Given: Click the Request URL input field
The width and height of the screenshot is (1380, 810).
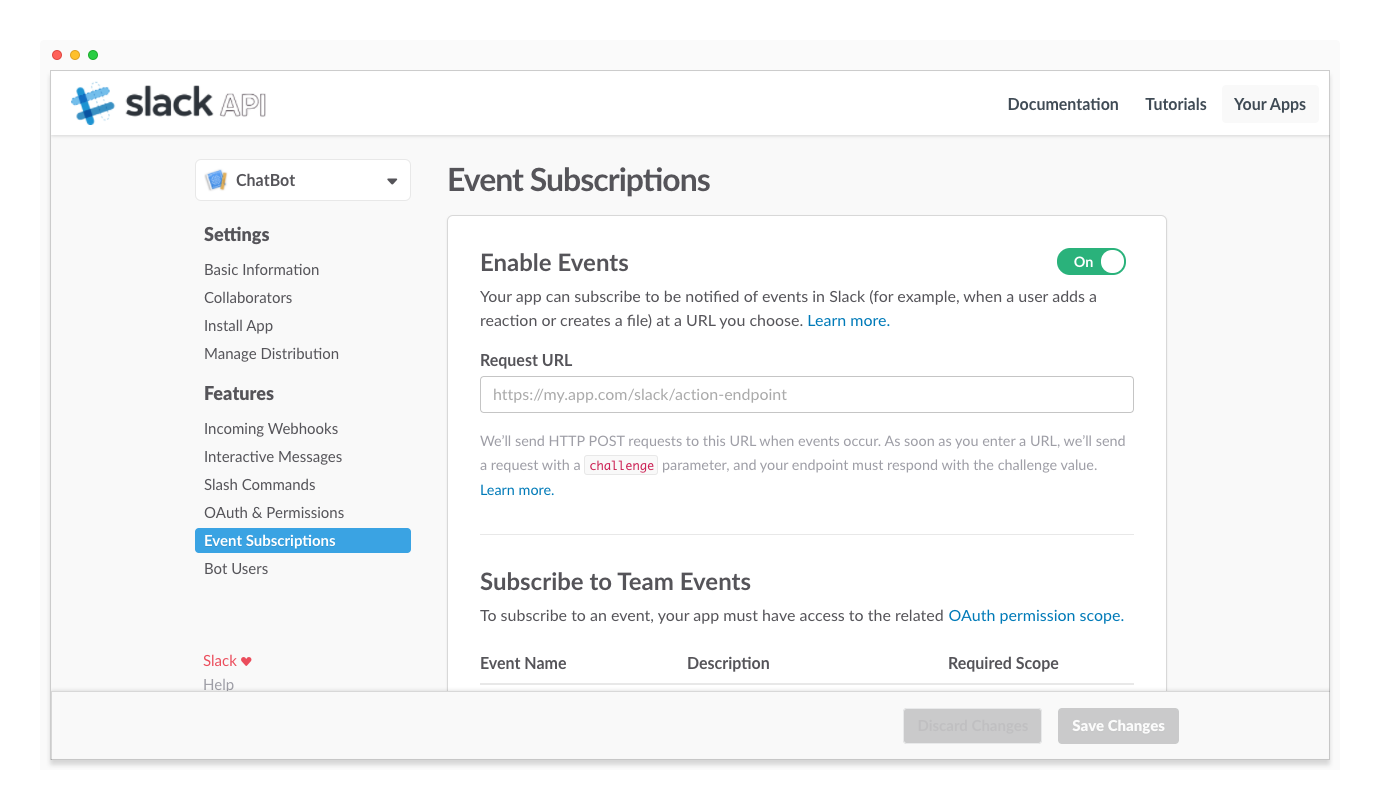Looking at the screenshot, I should pyautogui.click(x=807, y=395).
